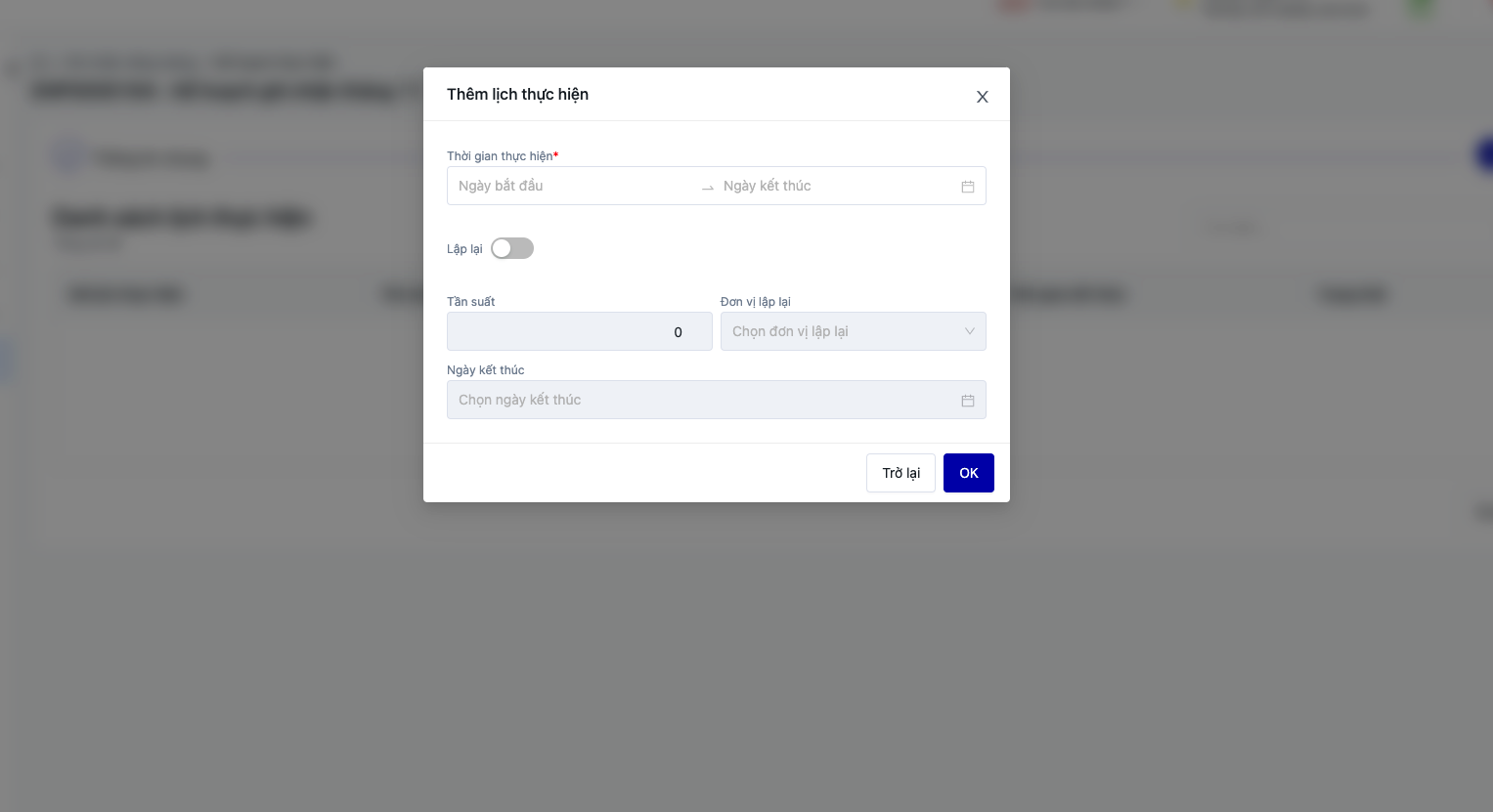
Task: Focus the Tần suất number field
Action: [579, 332]
